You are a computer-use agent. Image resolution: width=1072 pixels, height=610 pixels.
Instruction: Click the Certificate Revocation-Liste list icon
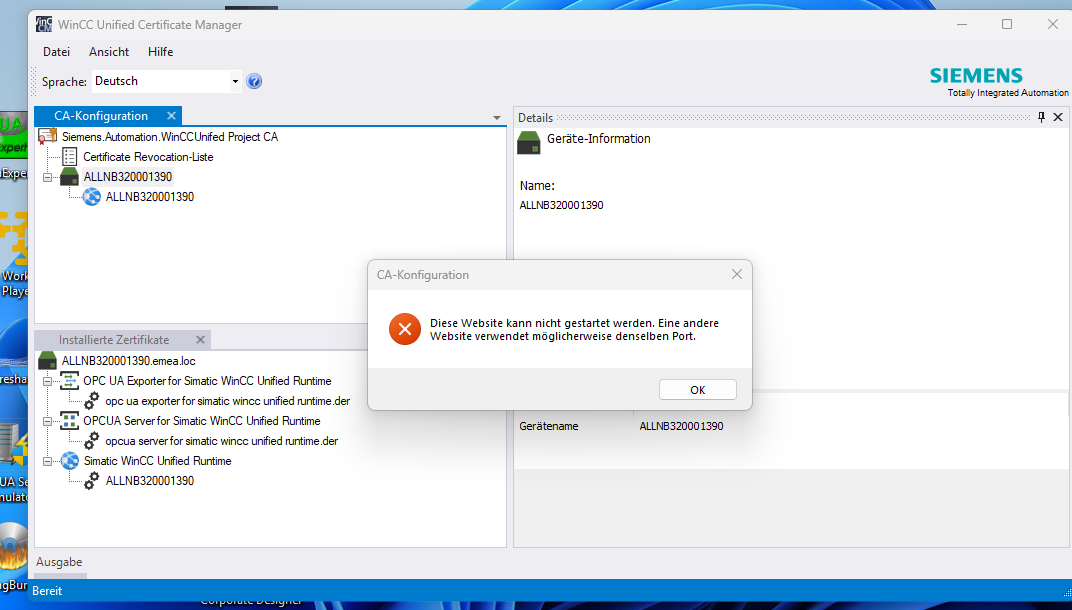click(x=69, y=157)
